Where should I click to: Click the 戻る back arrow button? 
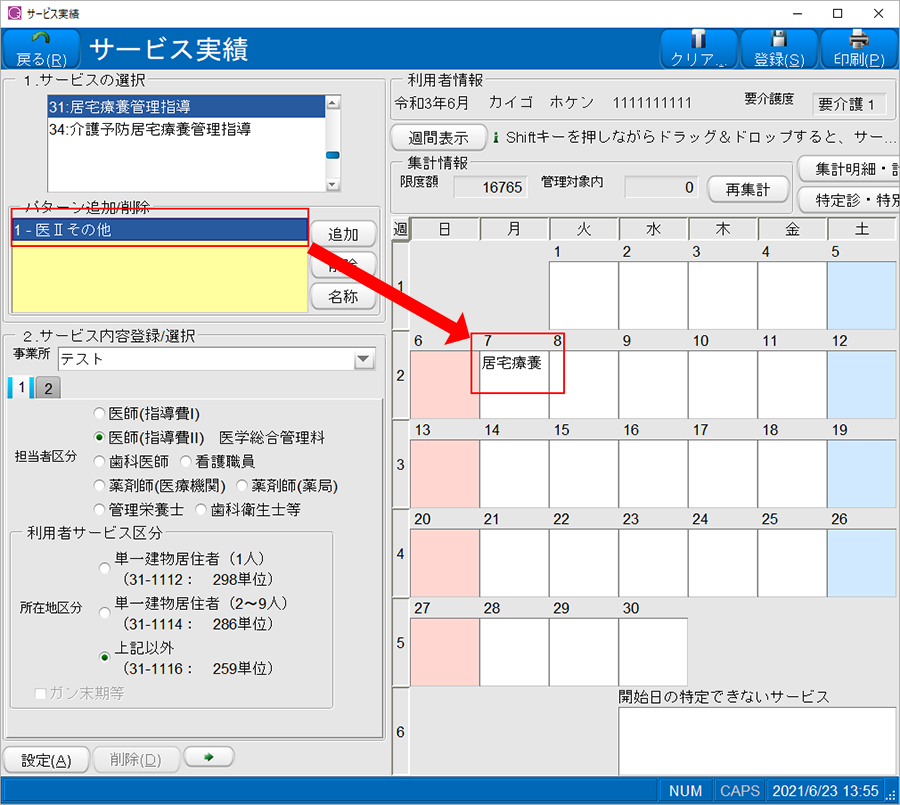click(42, 49)
